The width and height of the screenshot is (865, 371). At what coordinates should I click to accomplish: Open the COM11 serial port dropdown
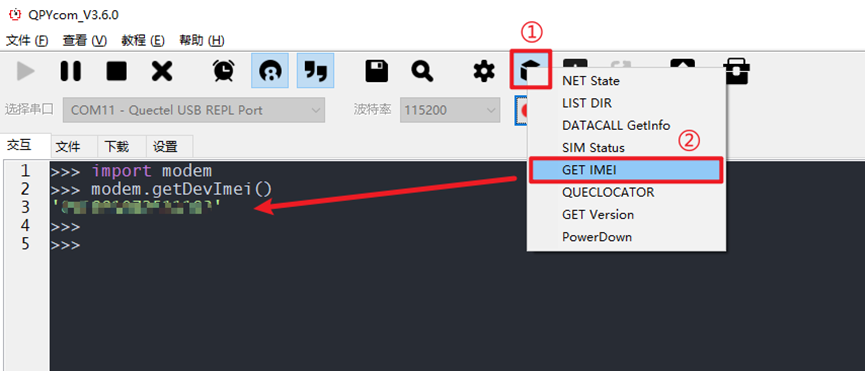pos(194,110)
